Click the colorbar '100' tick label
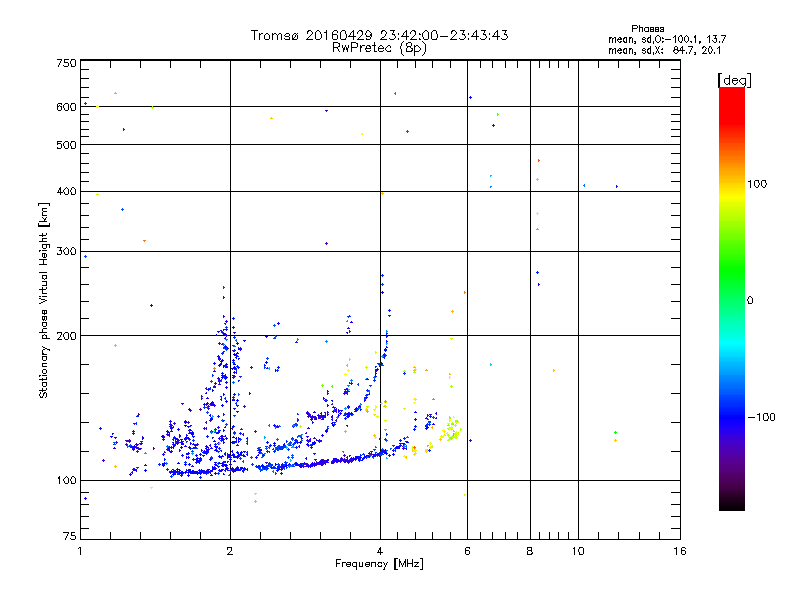The width and height of the screenshot is (800, 600). (757, 184)
